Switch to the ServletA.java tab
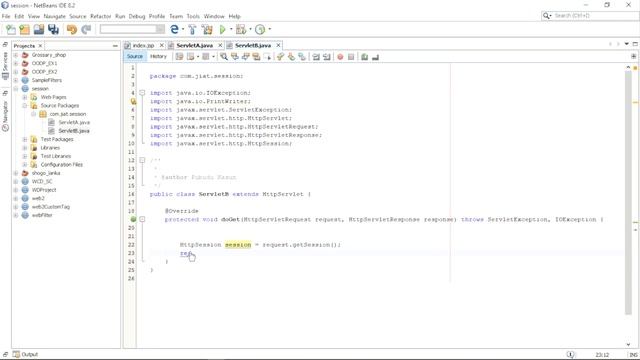 click(195, 45)
